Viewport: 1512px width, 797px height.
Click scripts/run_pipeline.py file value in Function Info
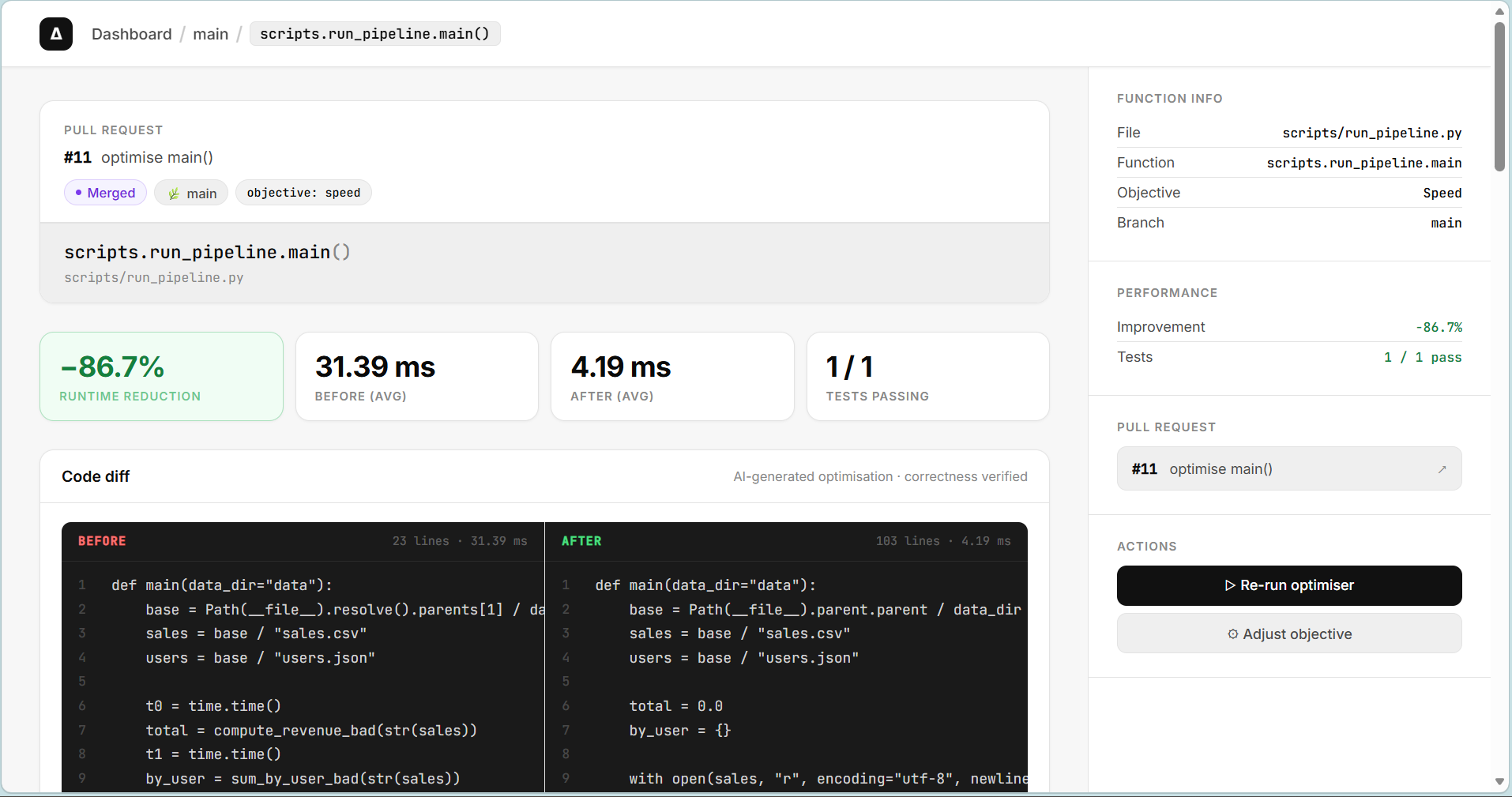1371,133
